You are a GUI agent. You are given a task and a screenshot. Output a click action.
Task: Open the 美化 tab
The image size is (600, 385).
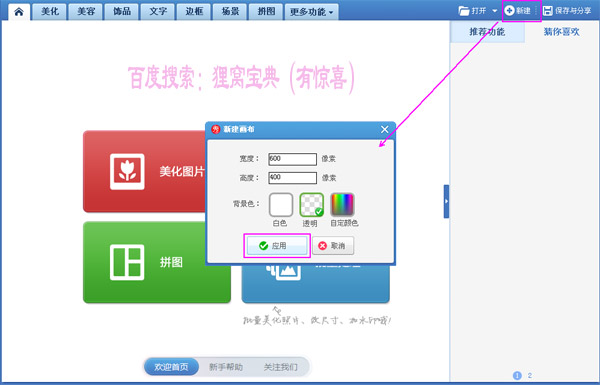click(x=50, y=11)
